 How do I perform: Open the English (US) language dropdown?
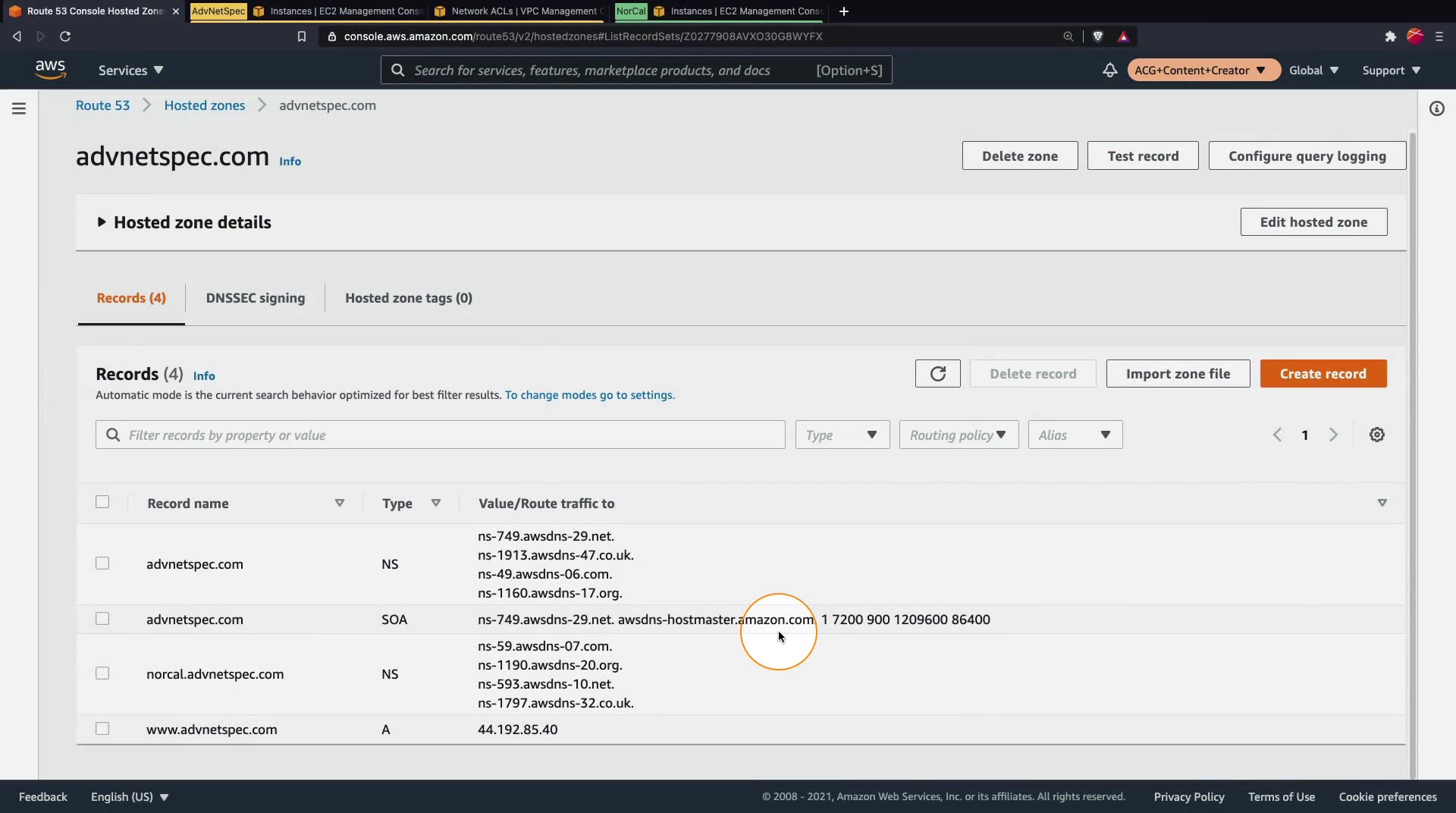130,796
